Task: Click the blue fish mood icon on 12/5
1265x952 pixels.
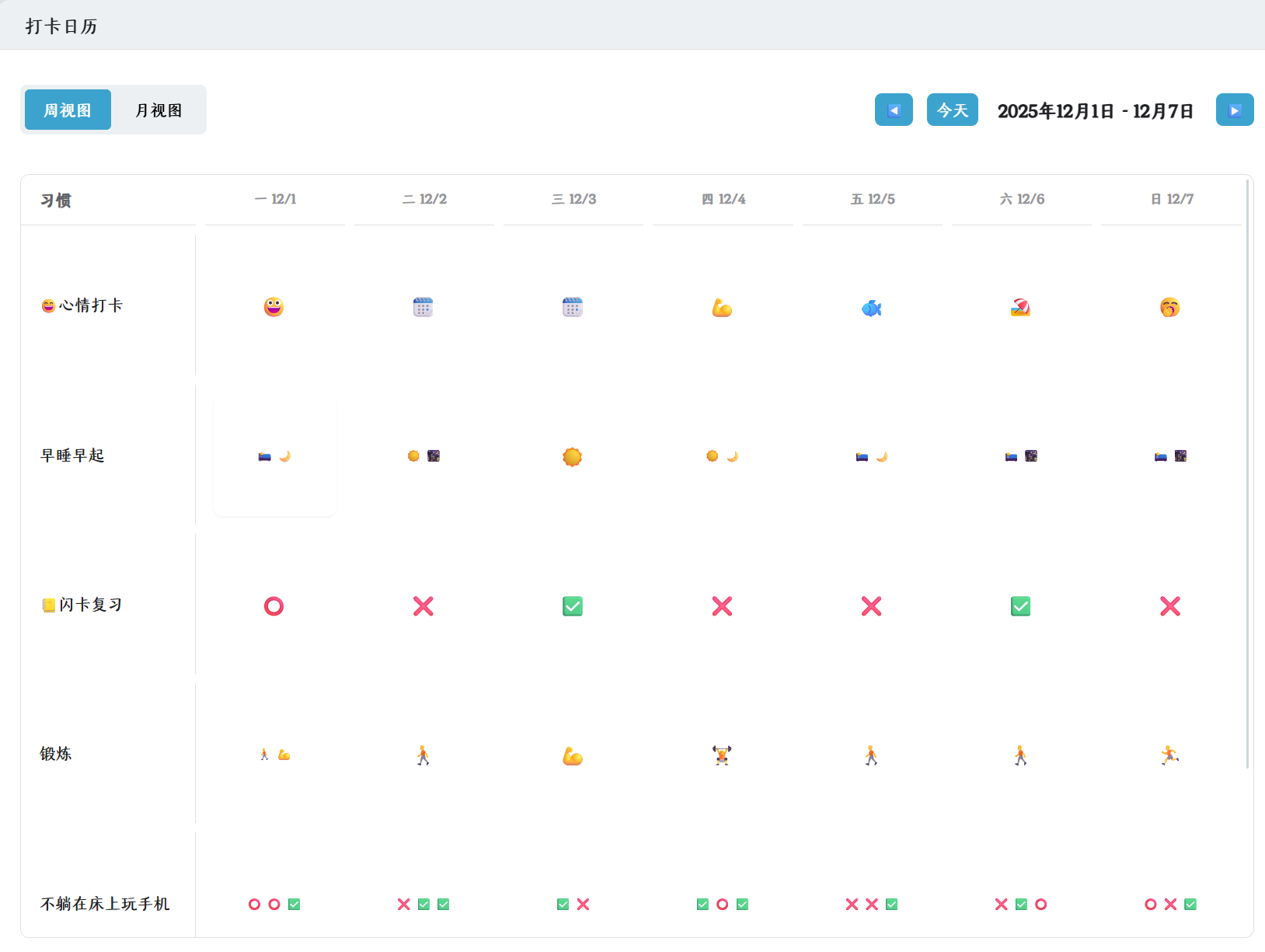Action: (x=871, y=309)
